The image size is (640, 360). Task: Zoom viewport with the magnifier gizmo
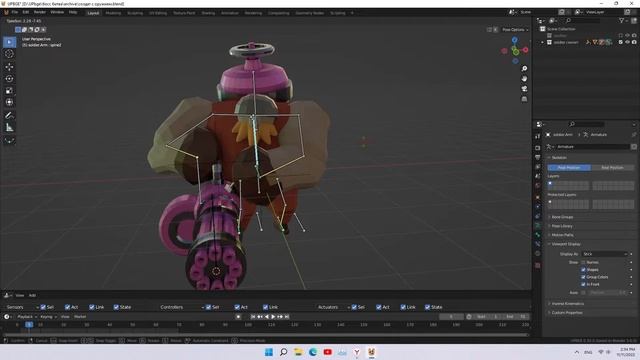[524, 69]
